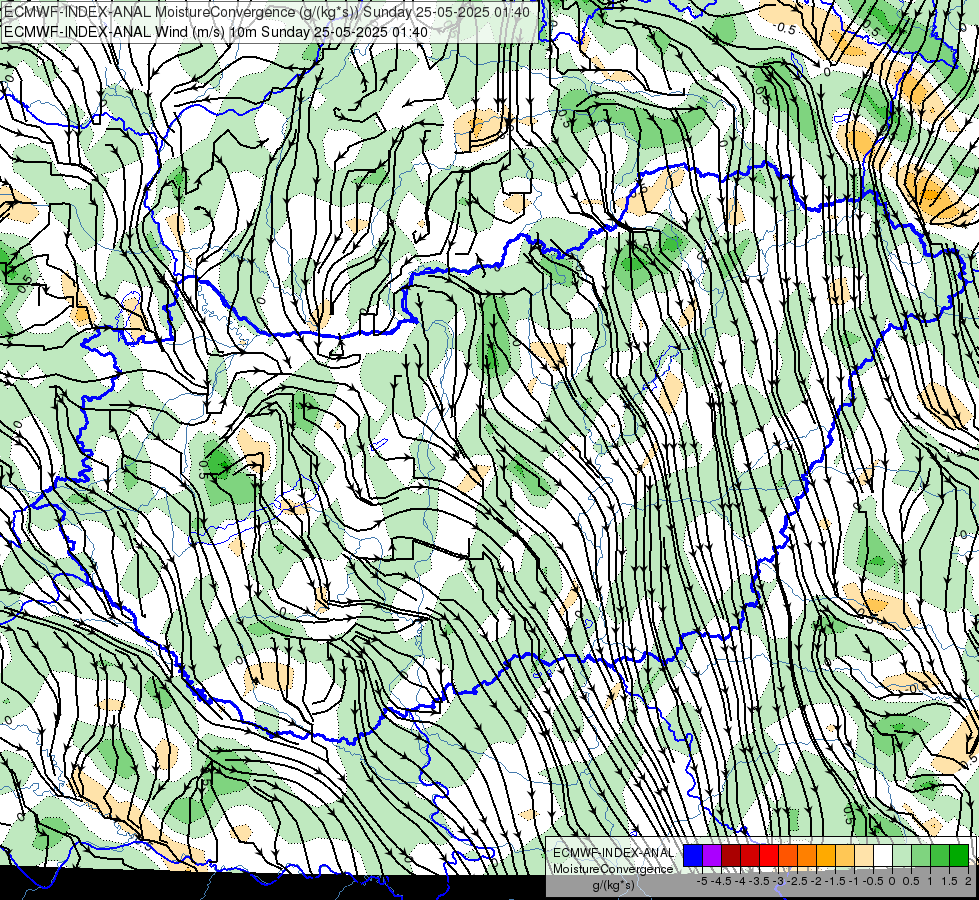
Task: Click the '2' tick label ending the legend
Action: pyautogui.click(x=968, y=881)
